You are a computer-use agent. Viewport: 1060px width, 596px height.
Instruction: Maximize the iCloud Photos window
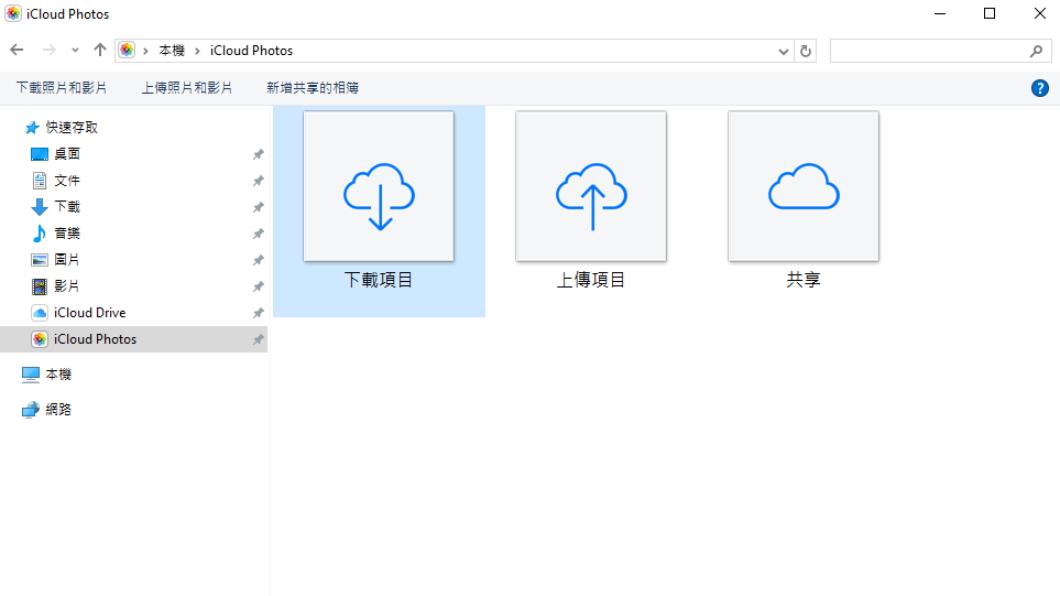[x=990, y=14]
